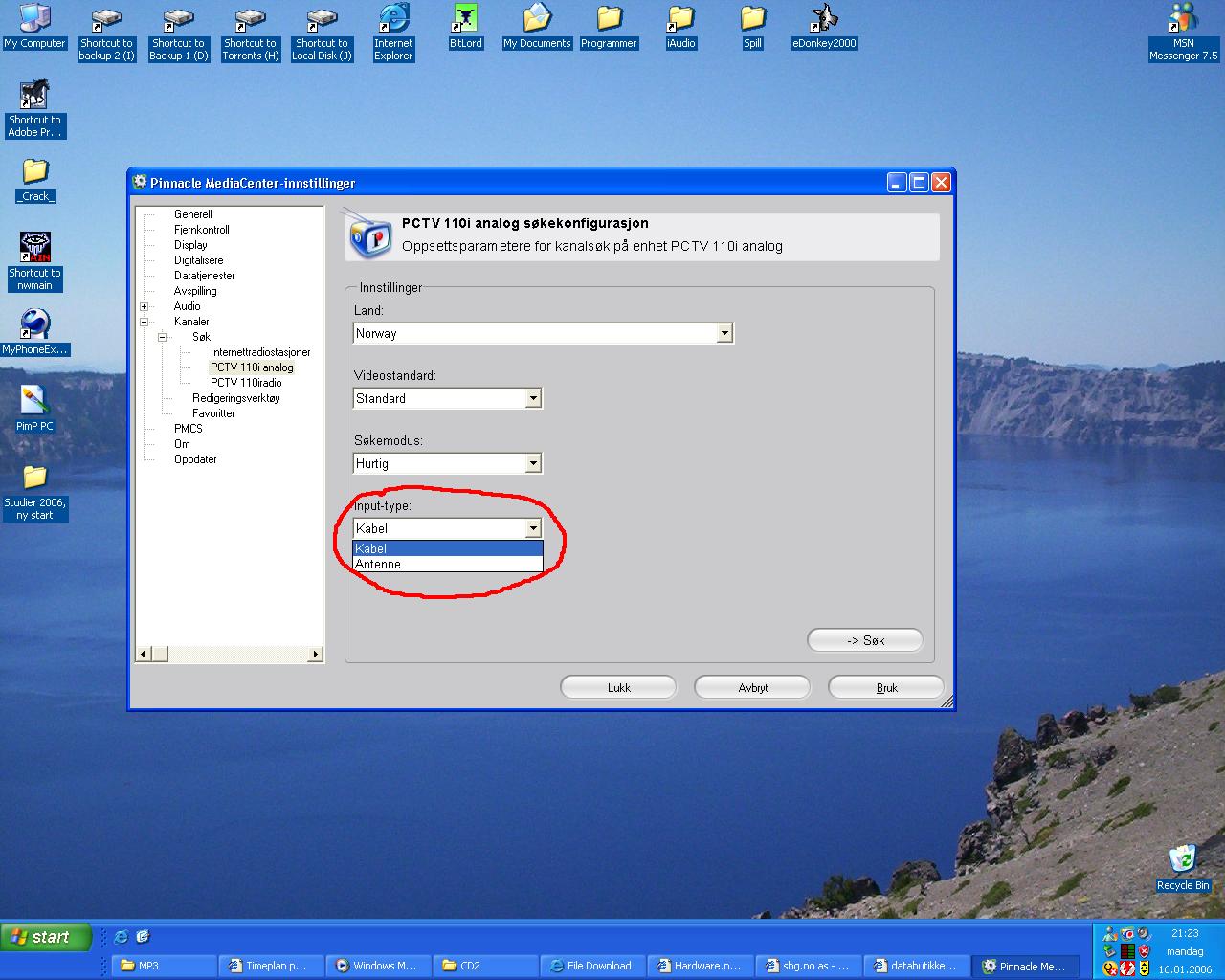Launch MSN Messenger 7.5 desktop icon
This screenshot has width=1225, height=980.
pos(1183,33)
